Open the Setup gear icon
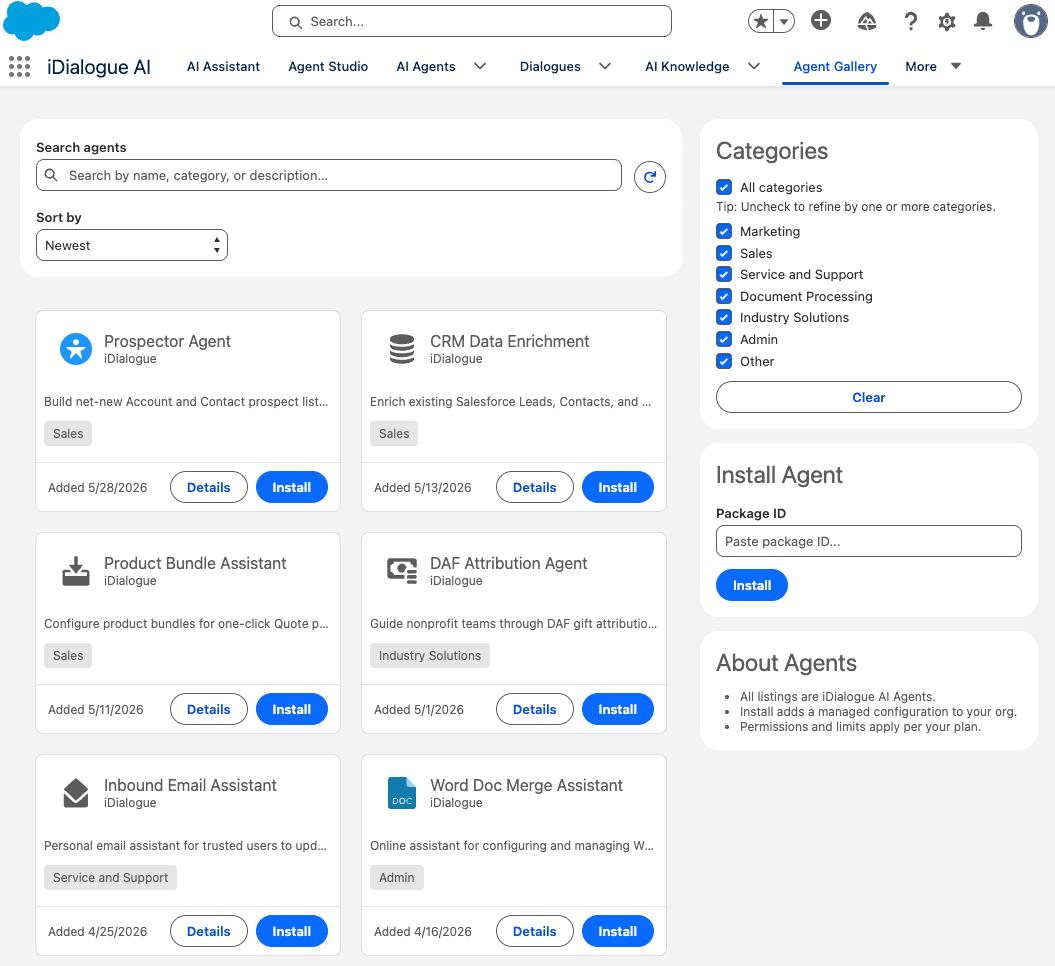The width and height of the screenshot is (1055, 966). (947, 22)
